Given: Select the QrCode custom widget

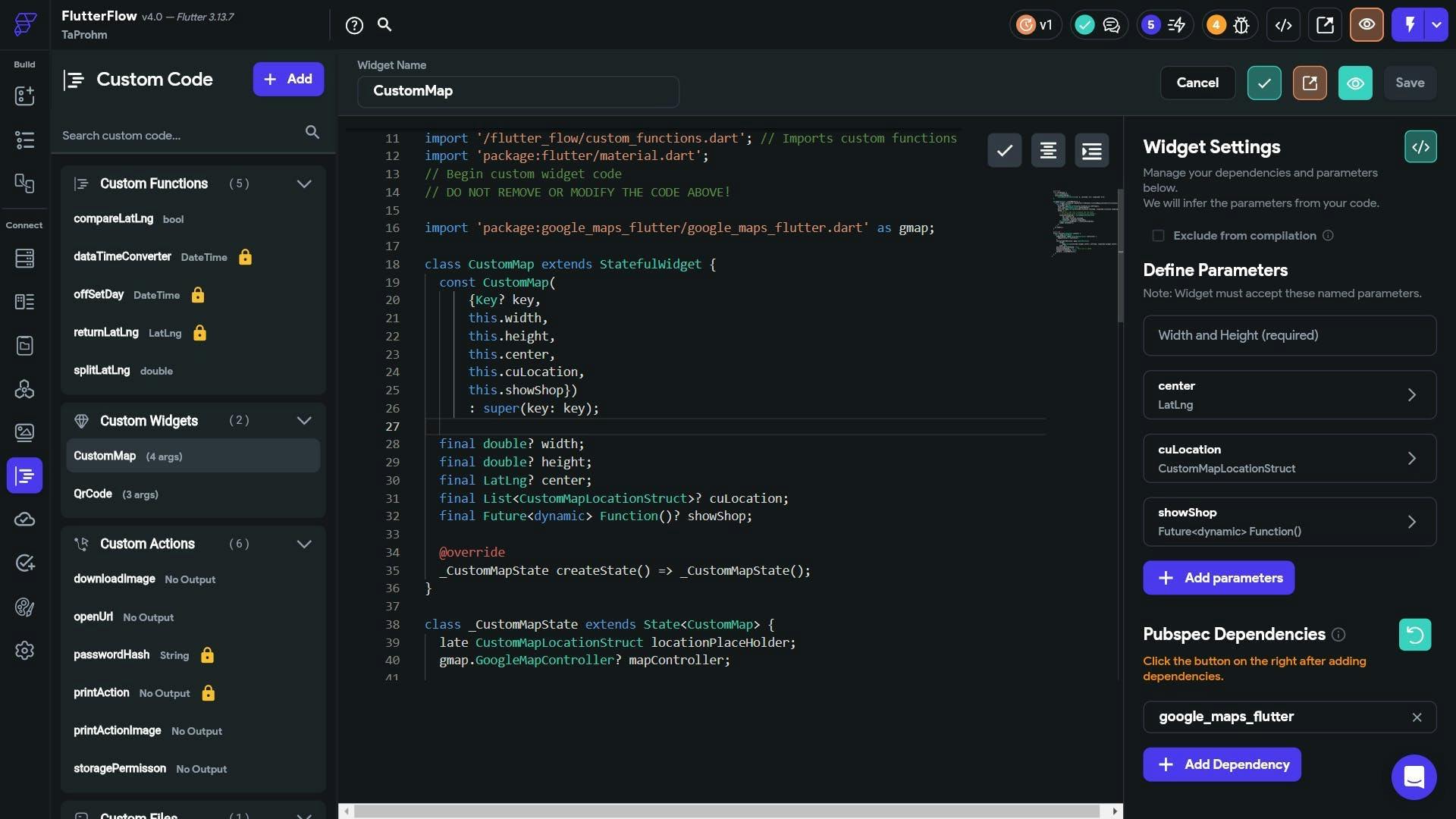Looking at the screenshot, I should click(x=93, y=494).
